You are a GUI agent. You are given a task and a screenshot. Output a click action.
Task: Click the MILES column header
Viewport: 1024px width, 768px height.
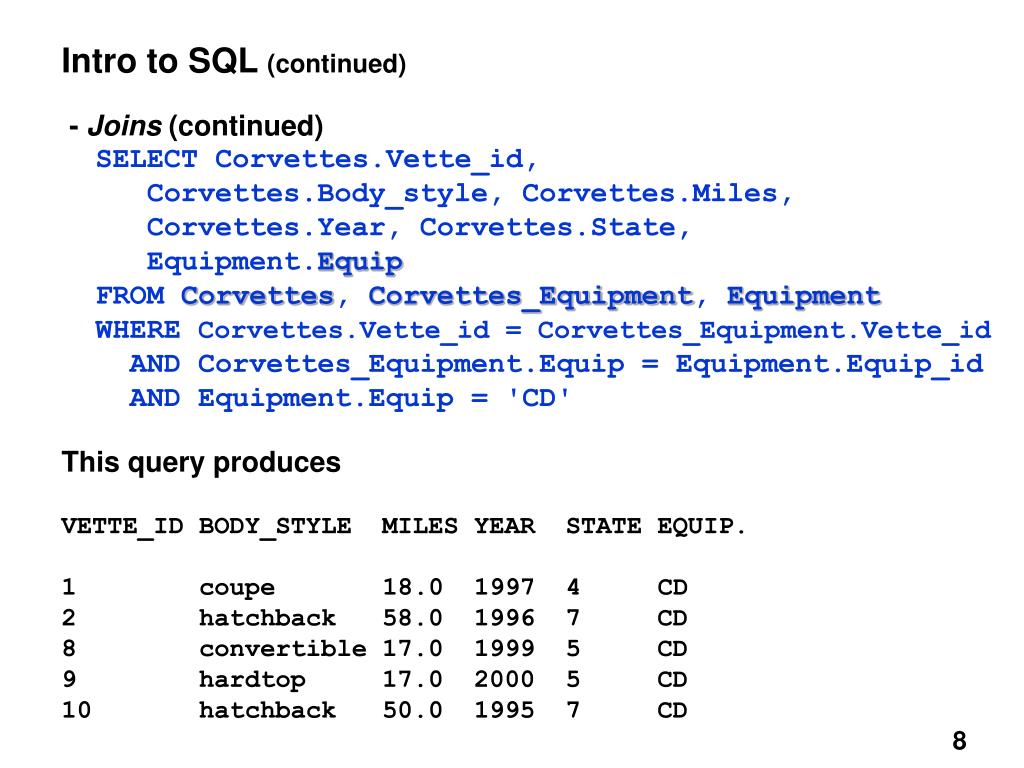(419, 526)
